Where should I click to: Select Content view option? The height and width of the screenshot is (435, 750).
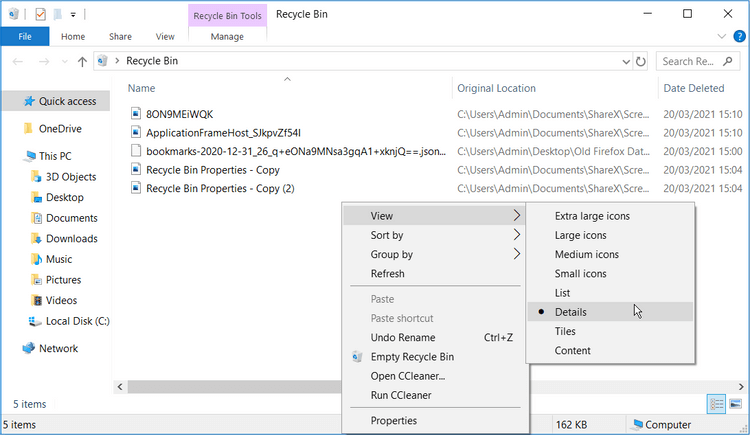(x=610, y=350)
